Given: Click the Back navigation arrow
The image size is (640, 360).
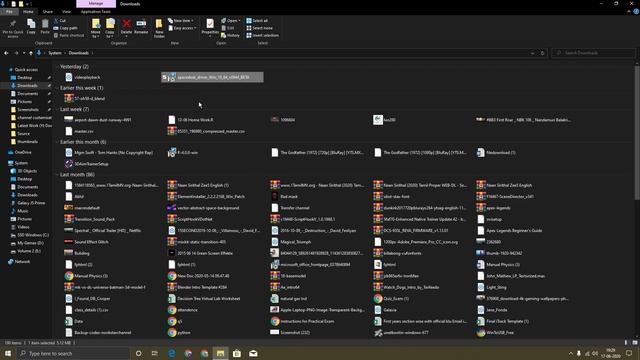Looking at the screenshot, I should pos(6,53).
